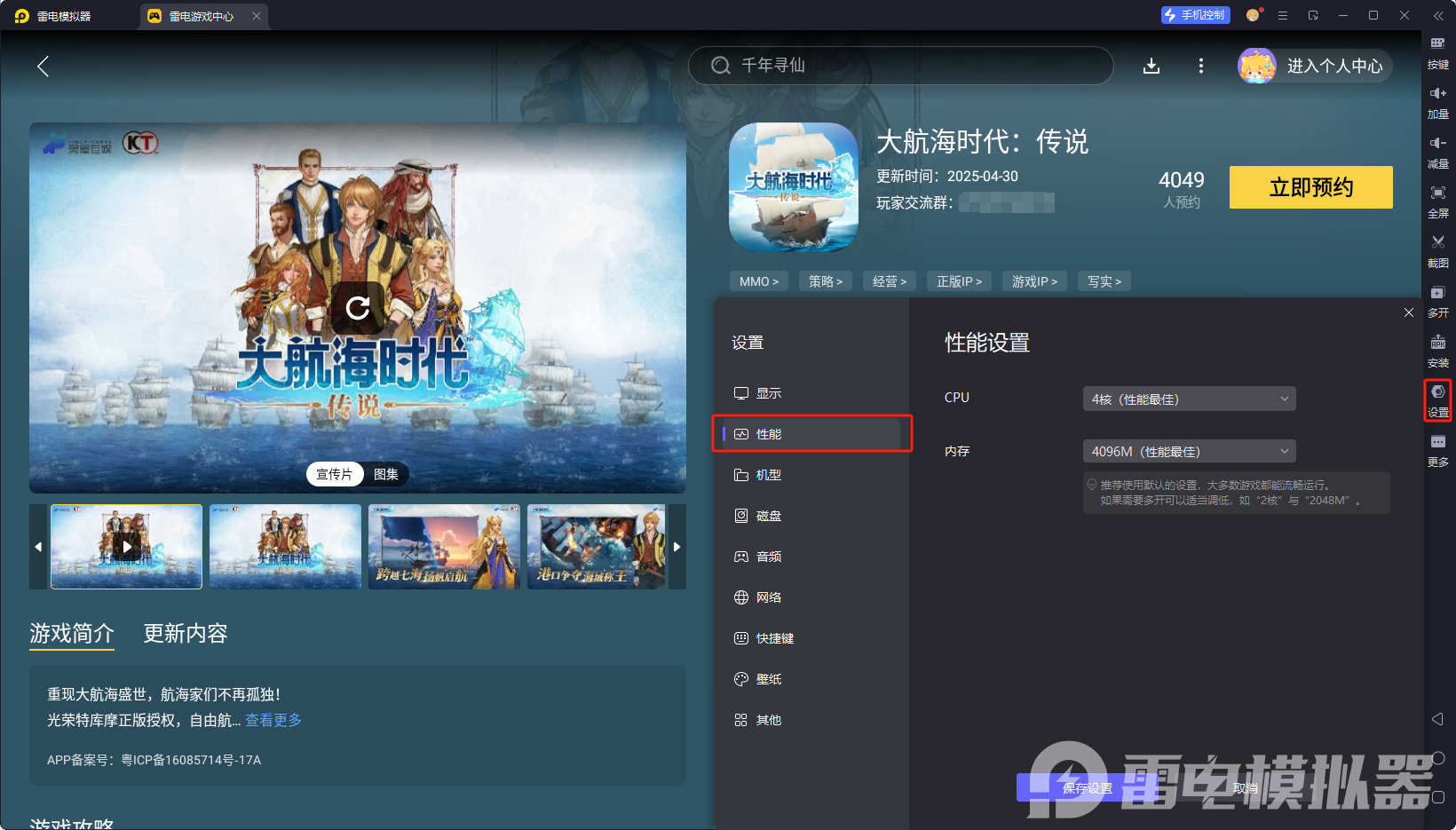Toggle 全屏 fullscreen mode in sidebar
The width and height of the screenshot is (1456, 830).
1437,201
